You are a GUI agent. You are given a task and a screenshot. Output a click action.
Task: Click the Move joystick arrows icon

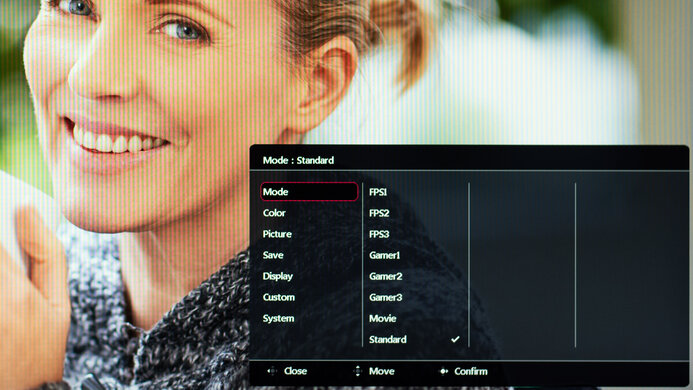[x=358, y=371]
